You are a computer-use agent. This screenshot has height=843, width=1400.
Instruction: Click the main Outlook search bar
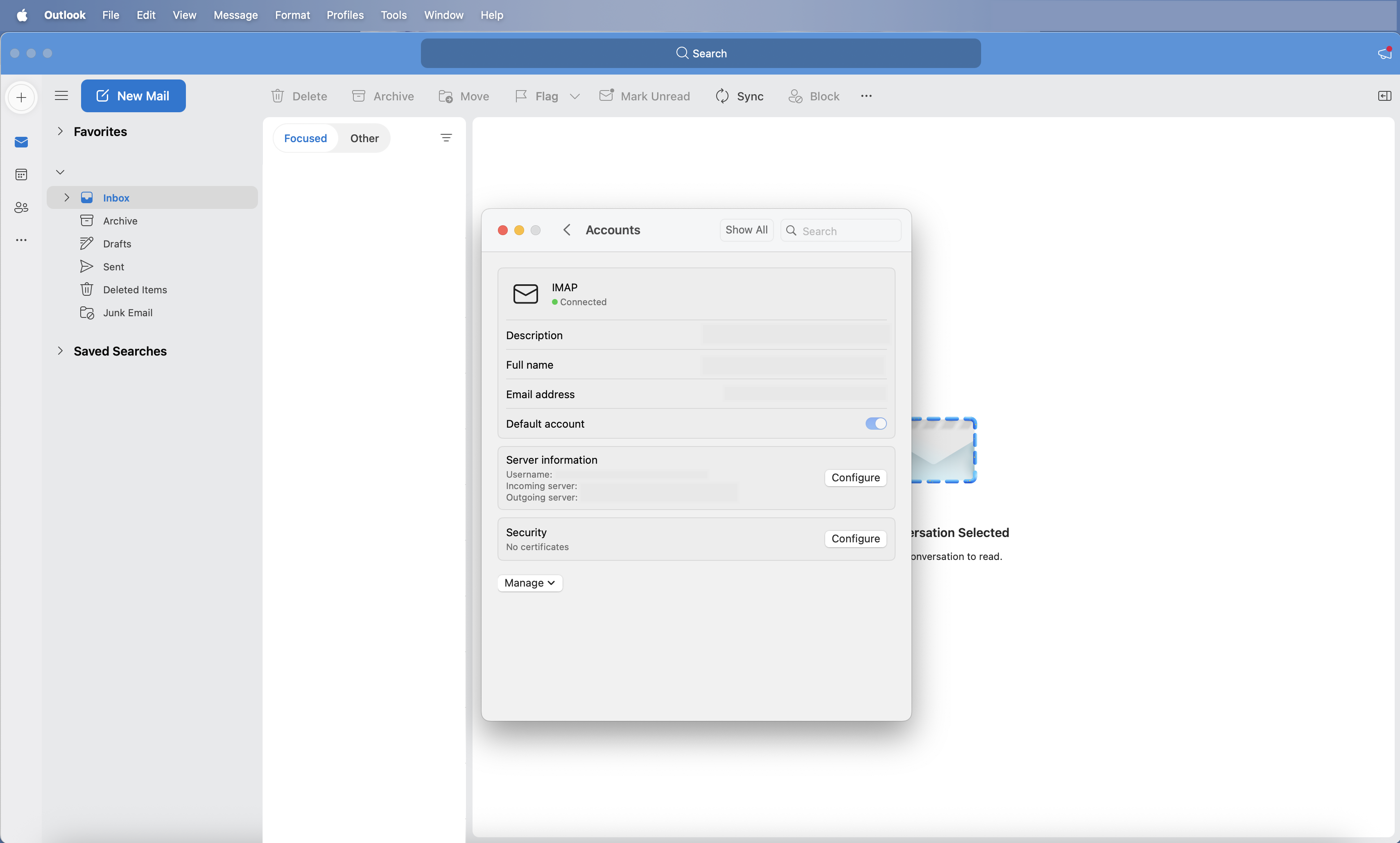pos(701,53)
